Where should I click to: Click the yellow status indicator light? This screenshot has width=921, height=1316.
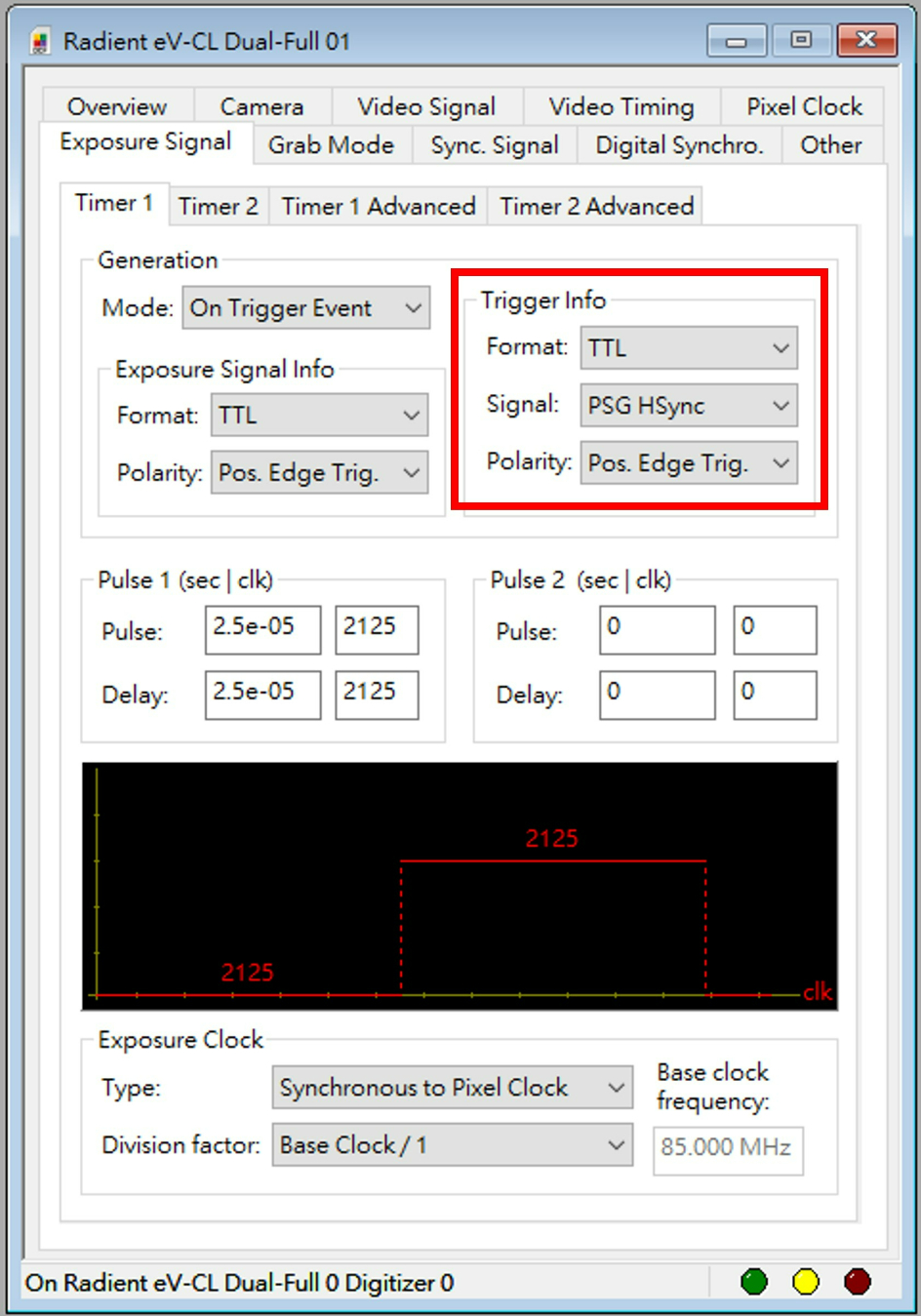806,1281
